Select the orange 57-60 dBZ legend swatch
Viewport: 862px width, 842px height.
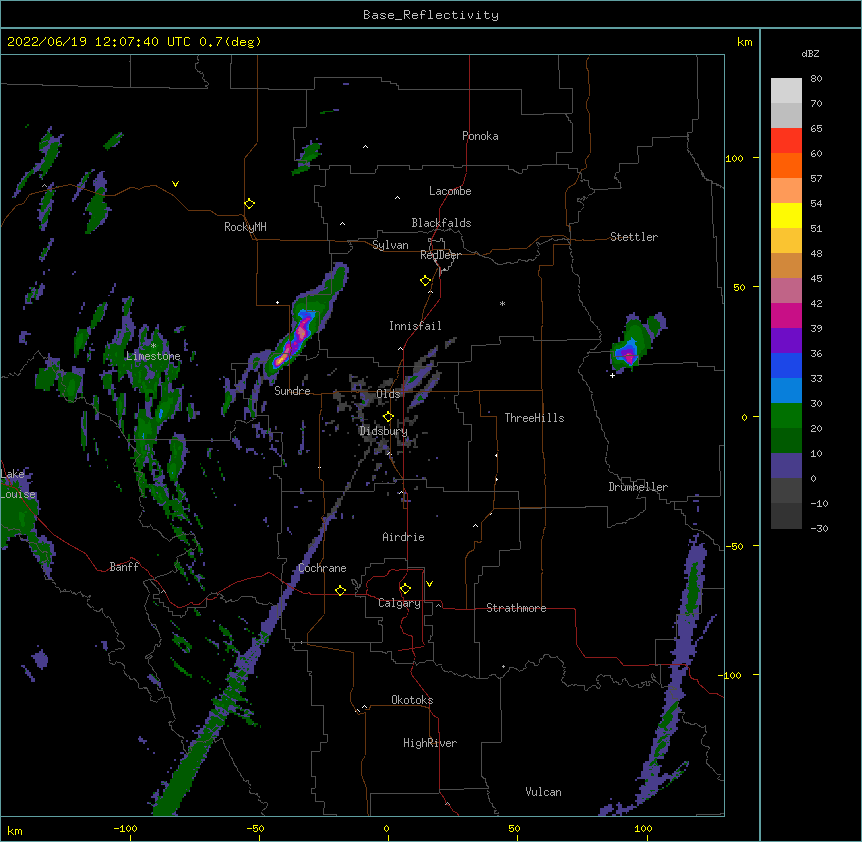(786, 165)
